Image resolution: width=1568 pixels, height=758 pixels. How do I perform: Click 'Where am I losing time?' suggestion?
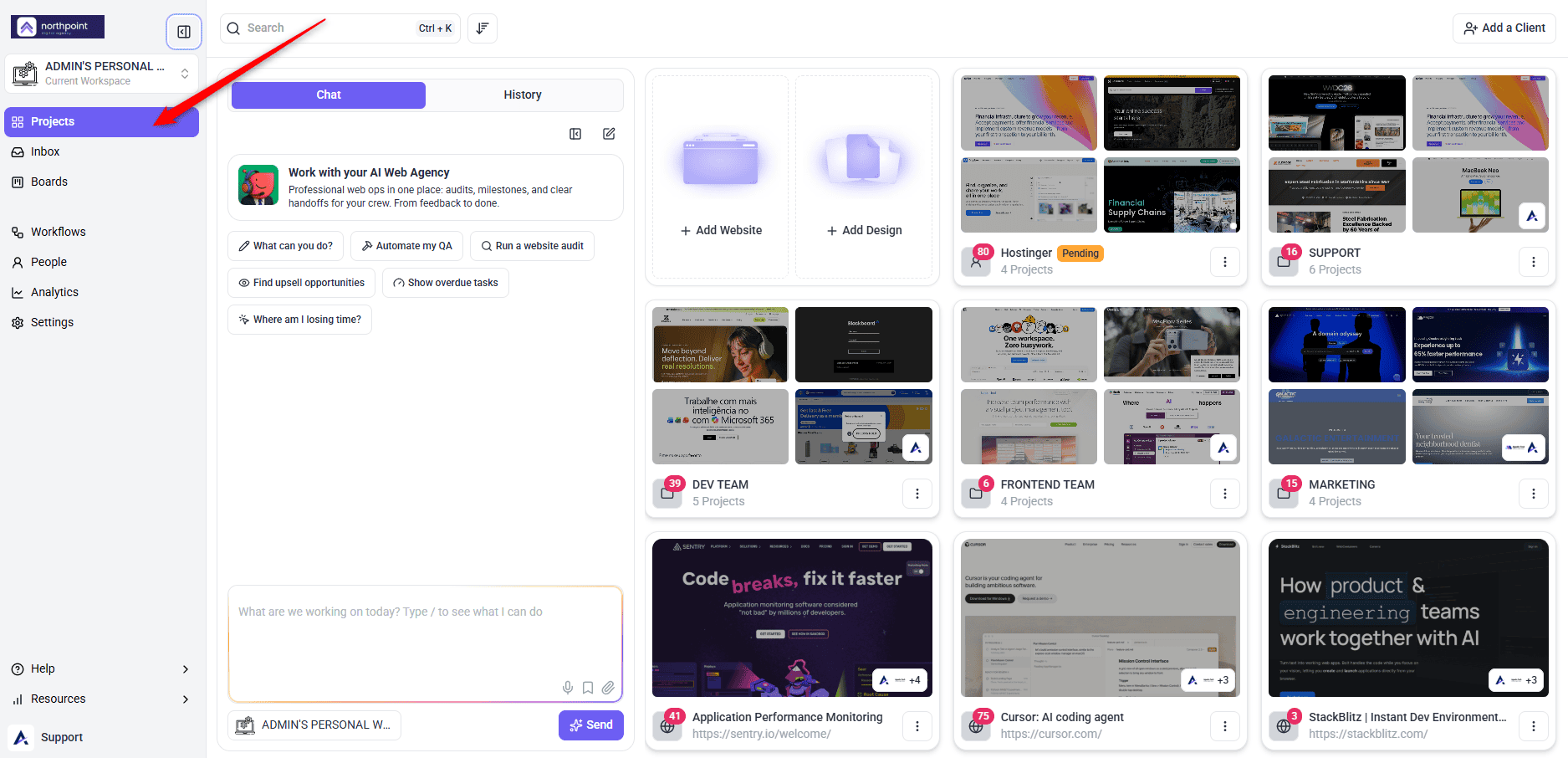pyautogui.click(x=299, y=320)
